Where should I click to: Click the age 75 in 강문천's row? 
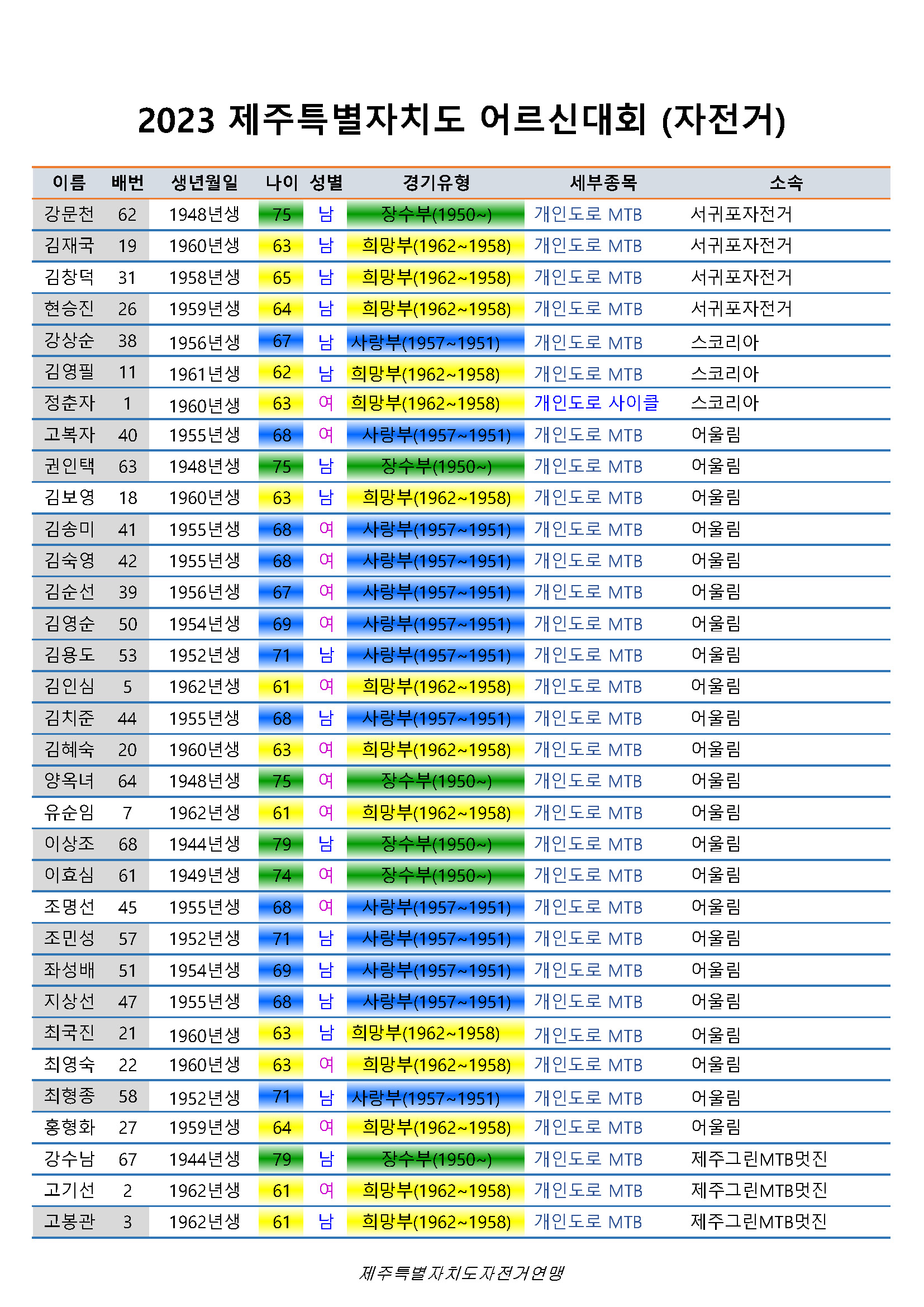click(282, 215)
